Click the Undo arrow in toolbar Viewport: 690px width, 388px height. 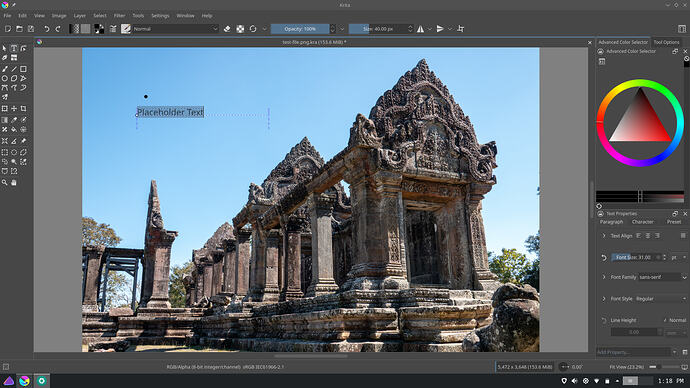pos(46,29)
